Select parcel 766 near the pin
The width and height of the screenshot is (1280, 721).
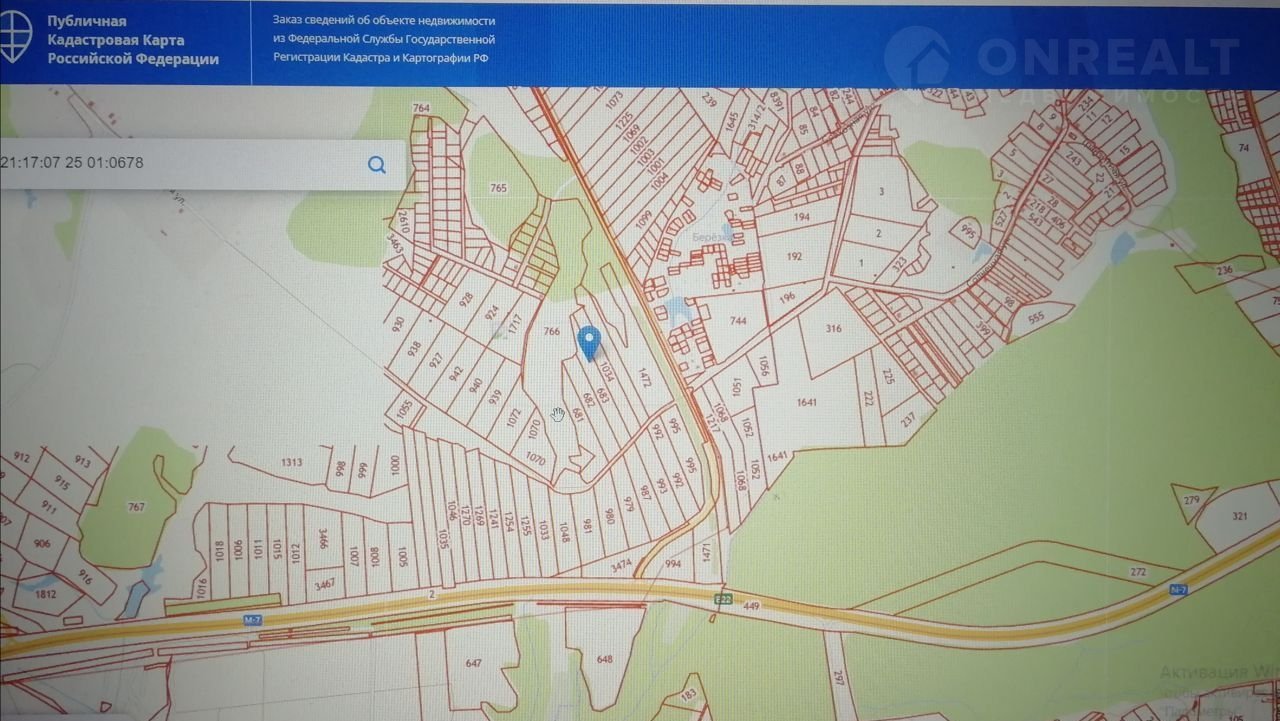click(x=551, y=331)
